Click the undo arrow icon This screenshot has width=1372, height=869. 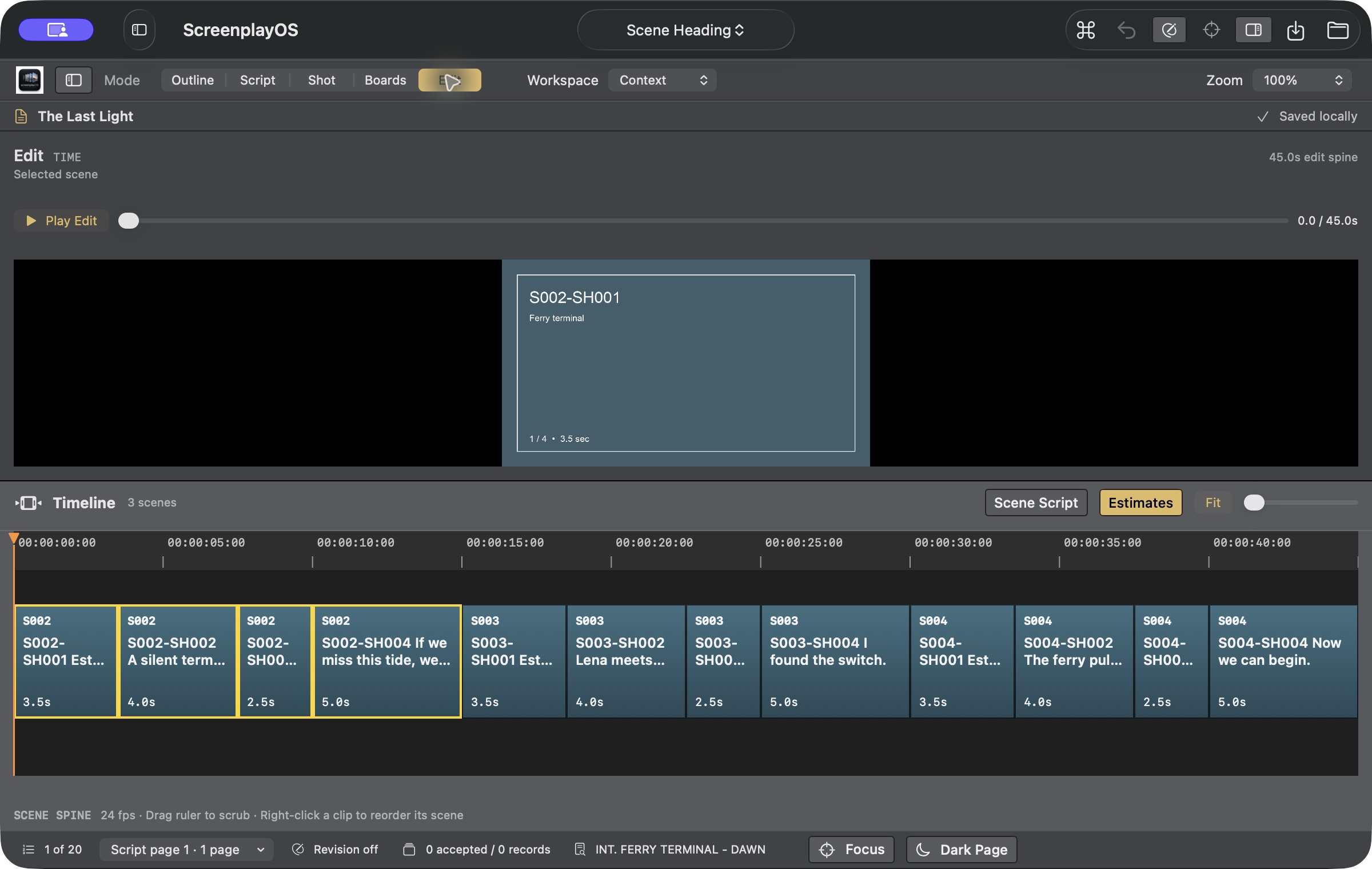pyautogui.click(x=1126, y=30)
